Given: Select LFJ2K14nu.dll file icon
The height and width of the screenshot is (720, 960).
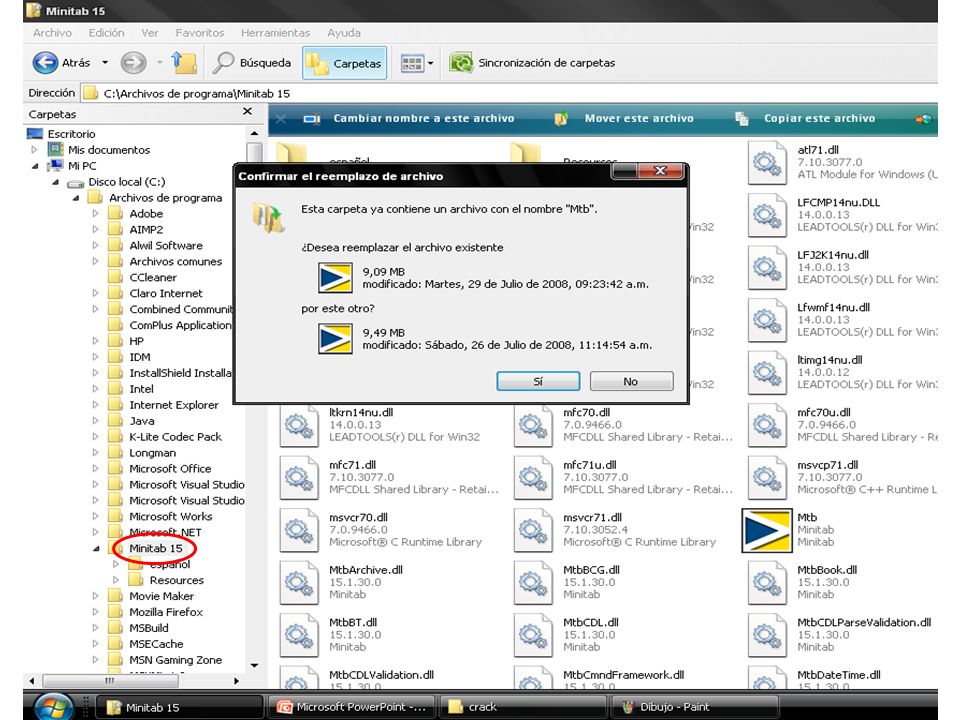Looking at the screenshot, I should click(x=767, y=268).
